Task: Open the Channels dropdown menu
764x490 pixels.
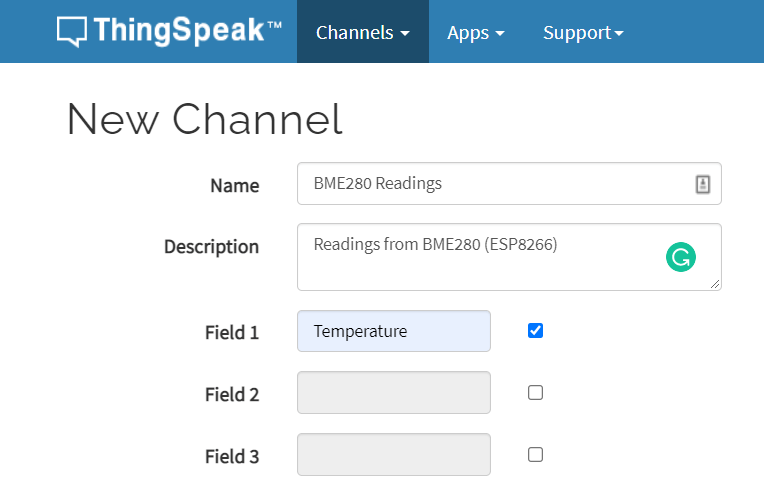Action: (x=363, y=32)
